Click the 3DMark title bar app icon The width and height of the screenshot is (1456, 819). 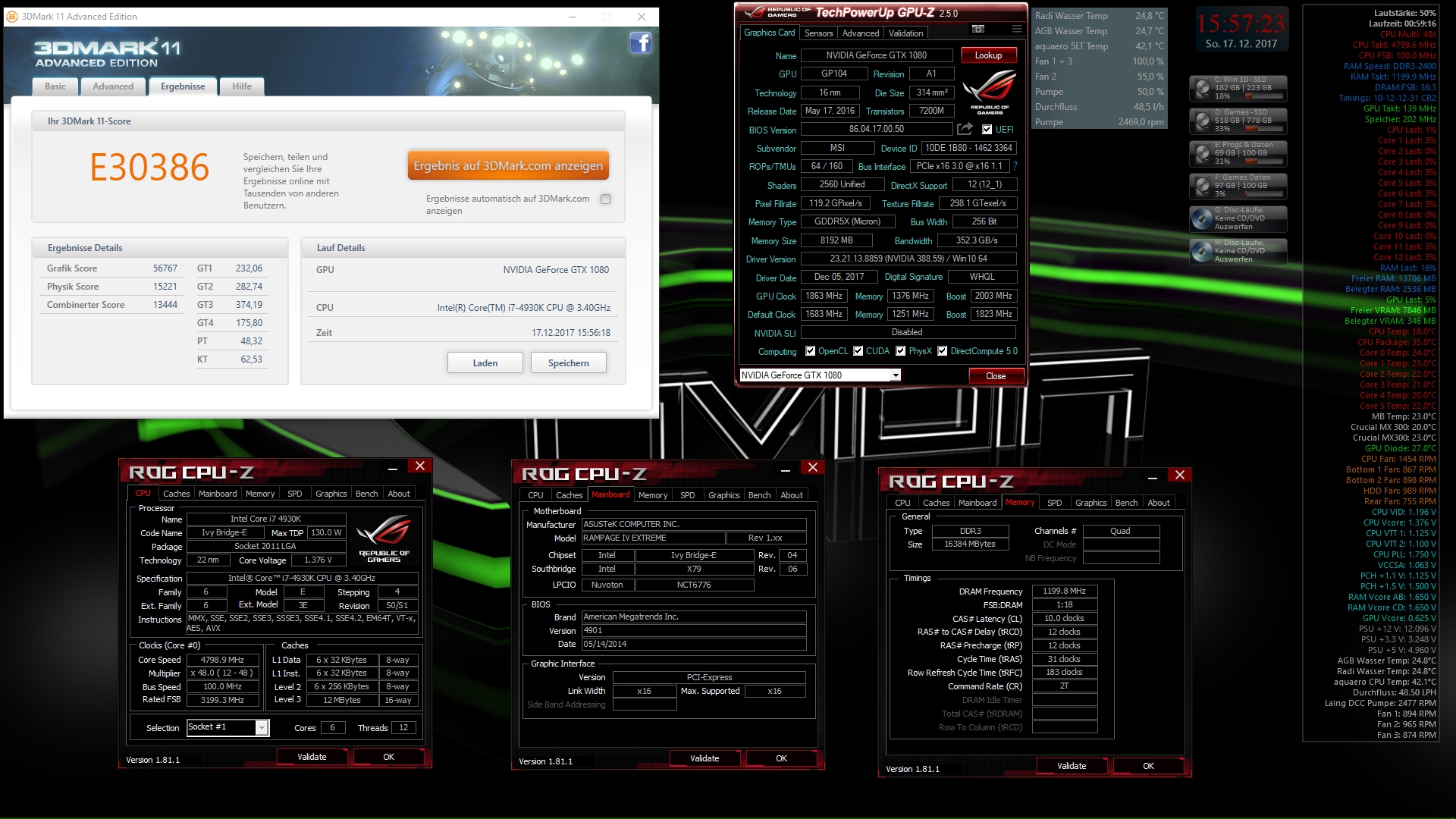click(x=12, y=16)
